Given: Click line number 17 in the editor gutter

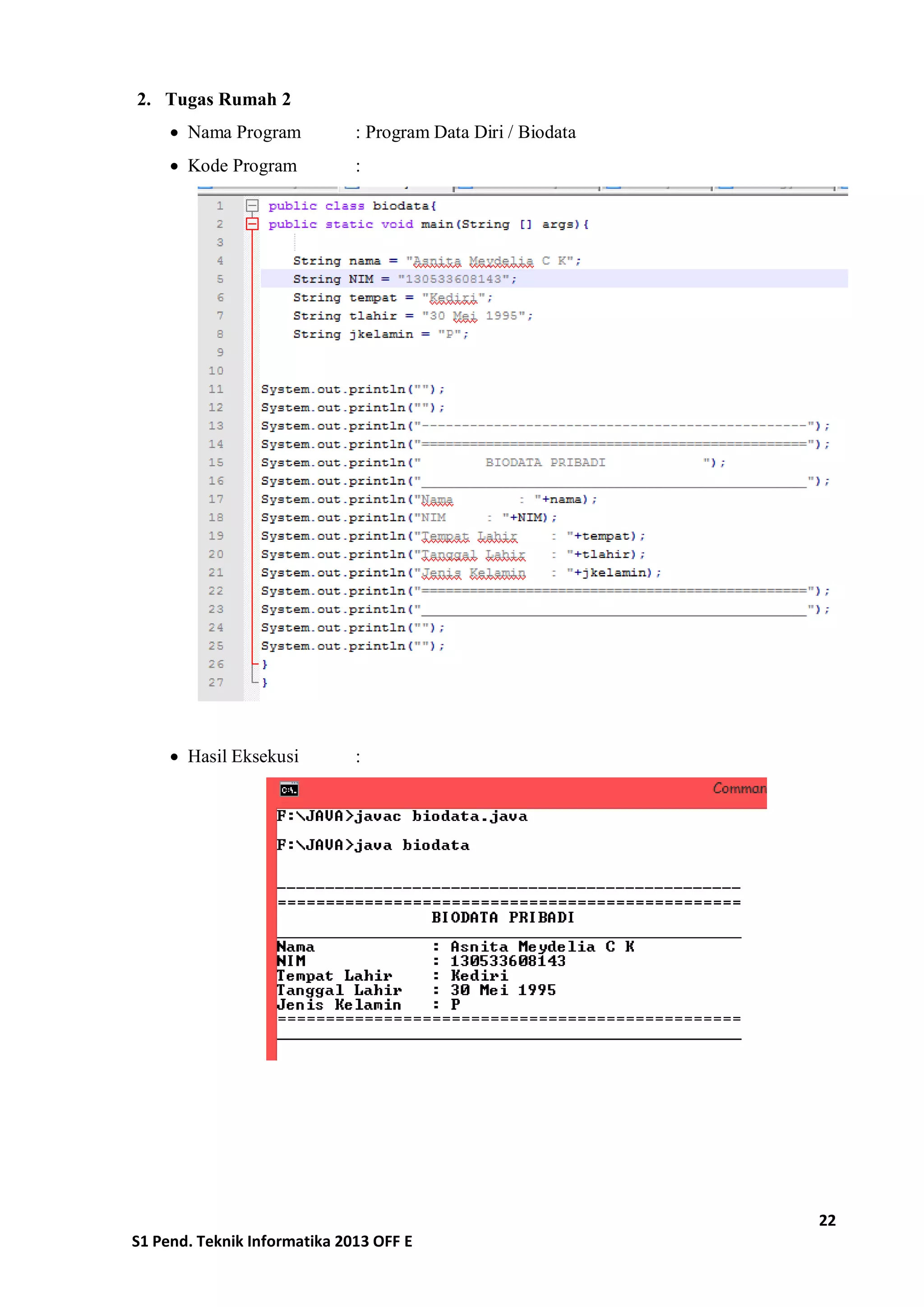Looking at the screenshot, I should pos(216,499).
